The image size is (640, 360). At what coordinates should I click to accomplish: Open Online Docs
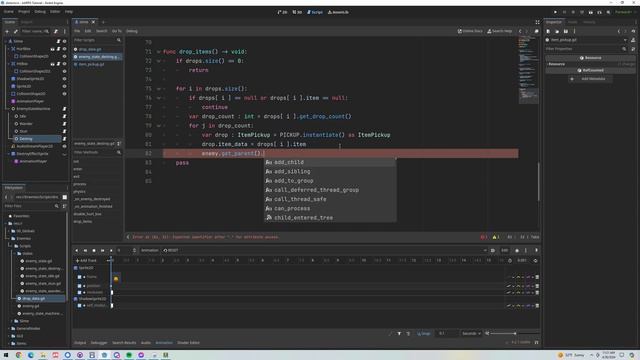tap(470, 31)
